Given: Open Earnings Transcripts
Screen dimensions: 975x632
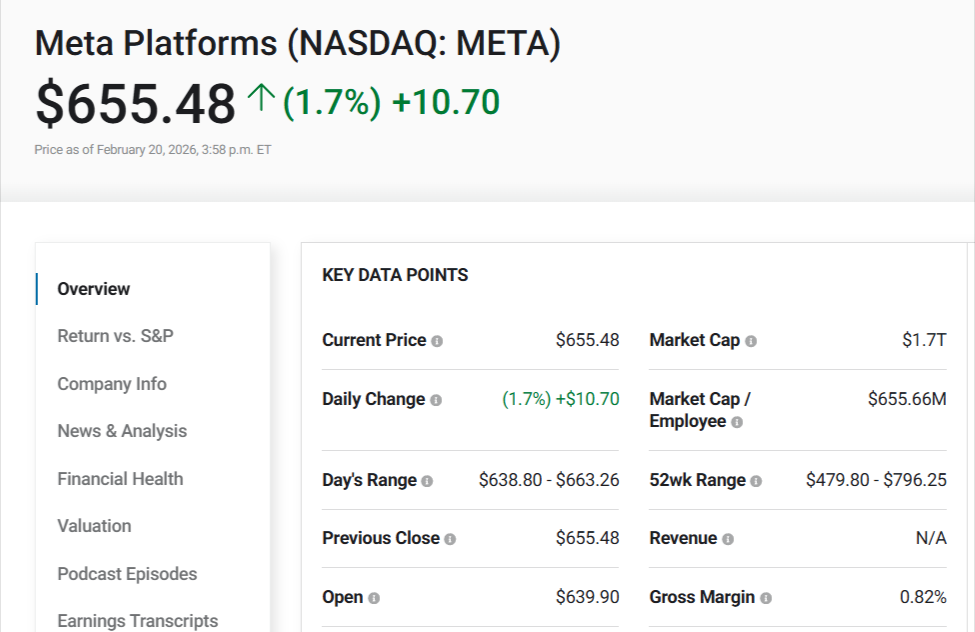Looking at the screenshot, I should (138, 620).
